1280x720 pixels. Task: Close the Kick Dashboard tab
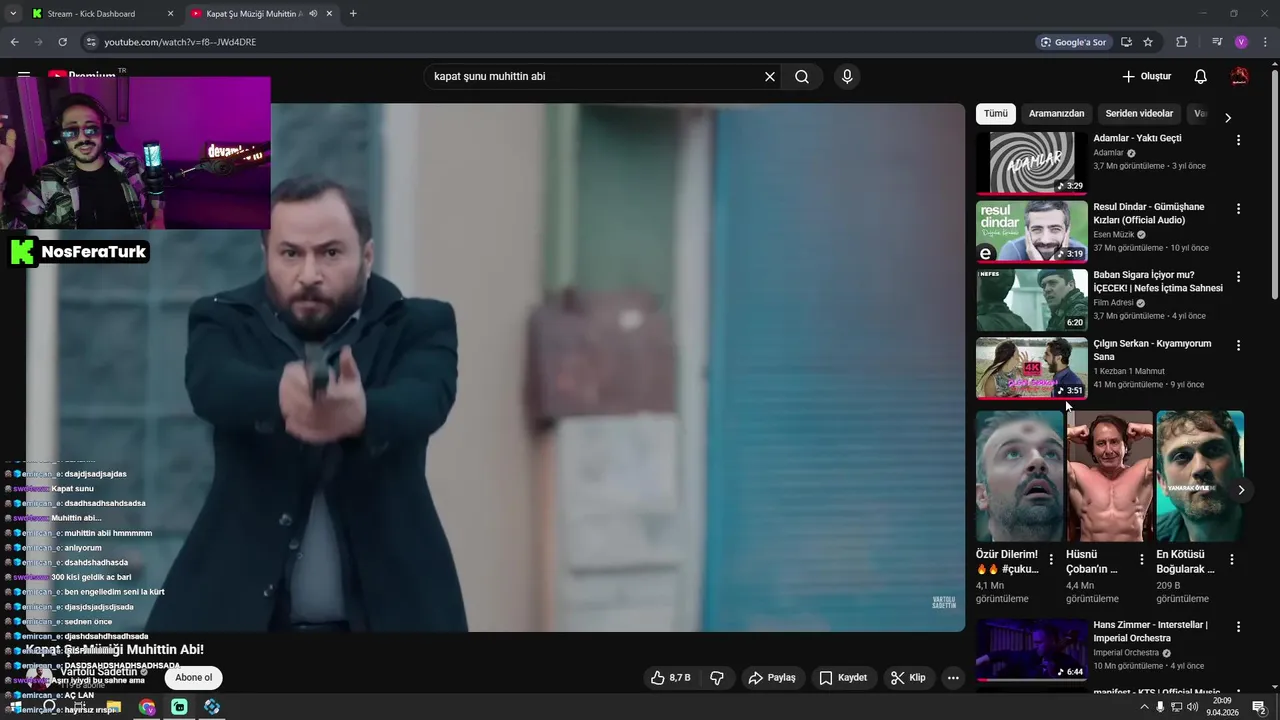[x=170, y=14]
